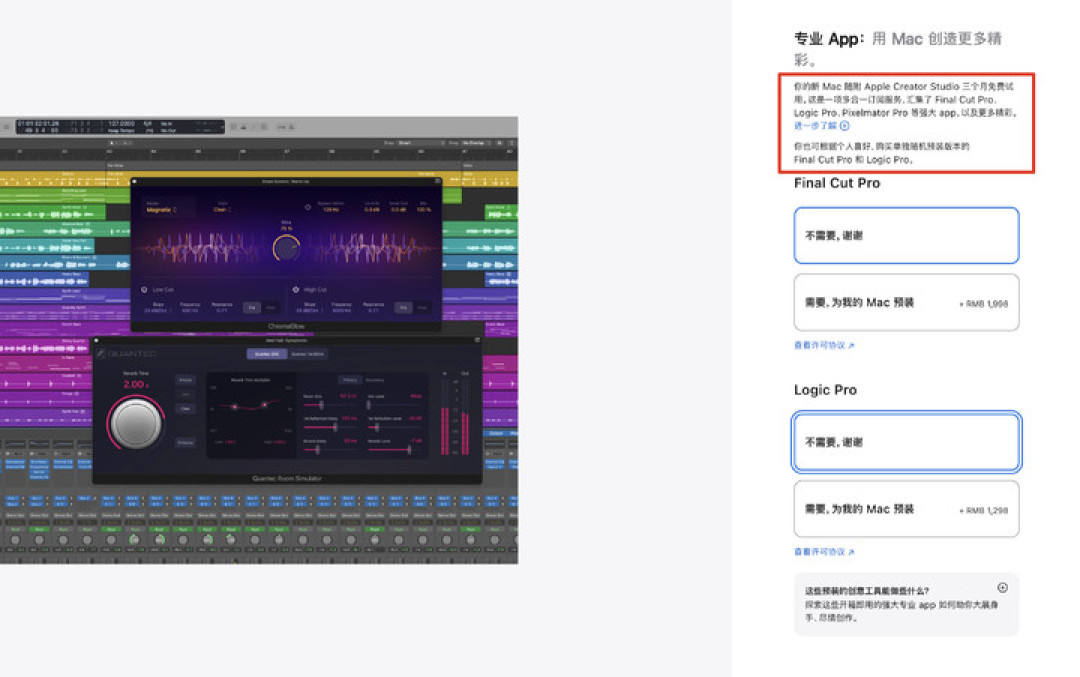The height and width of the screenshot is (677, 1080).
Task: Choose 需要,为我的 Mac 预装 for Logic Pro
Action: 906,509
